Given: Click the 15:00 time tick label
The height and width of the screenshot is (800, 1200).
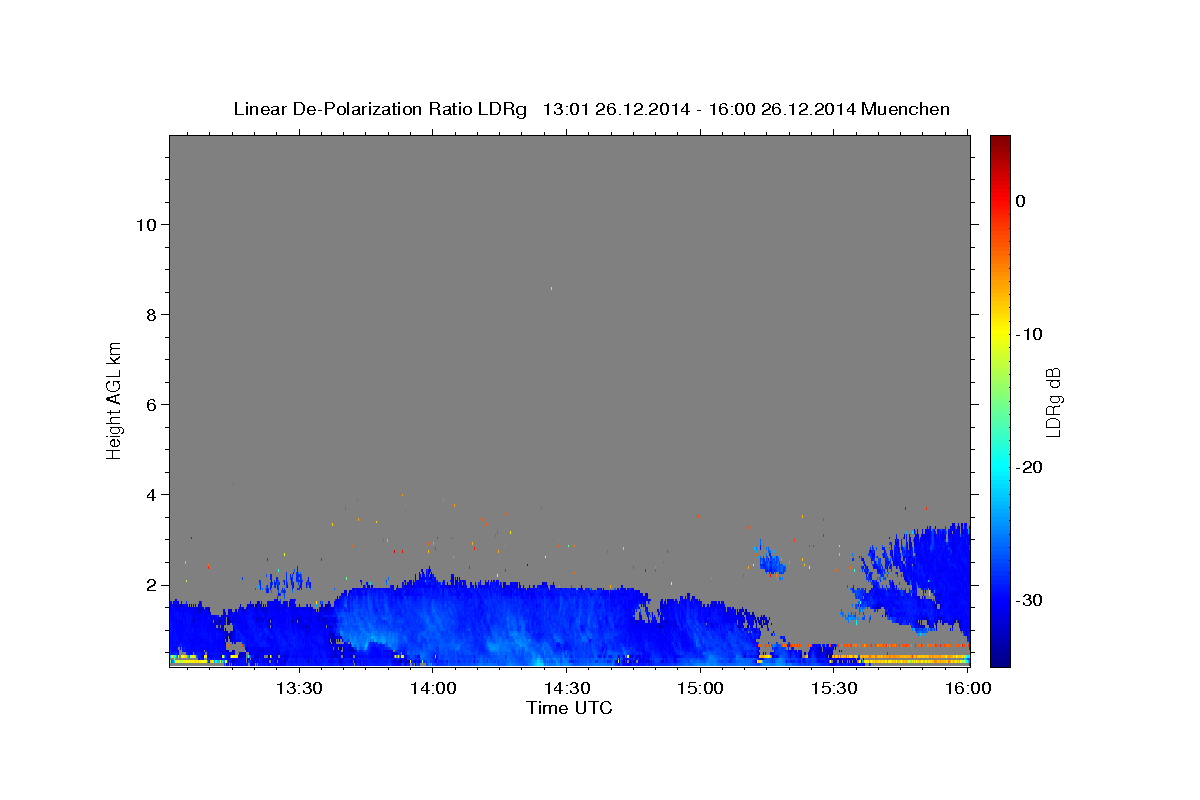Looking at the screenshot, I should coord(700,689).
